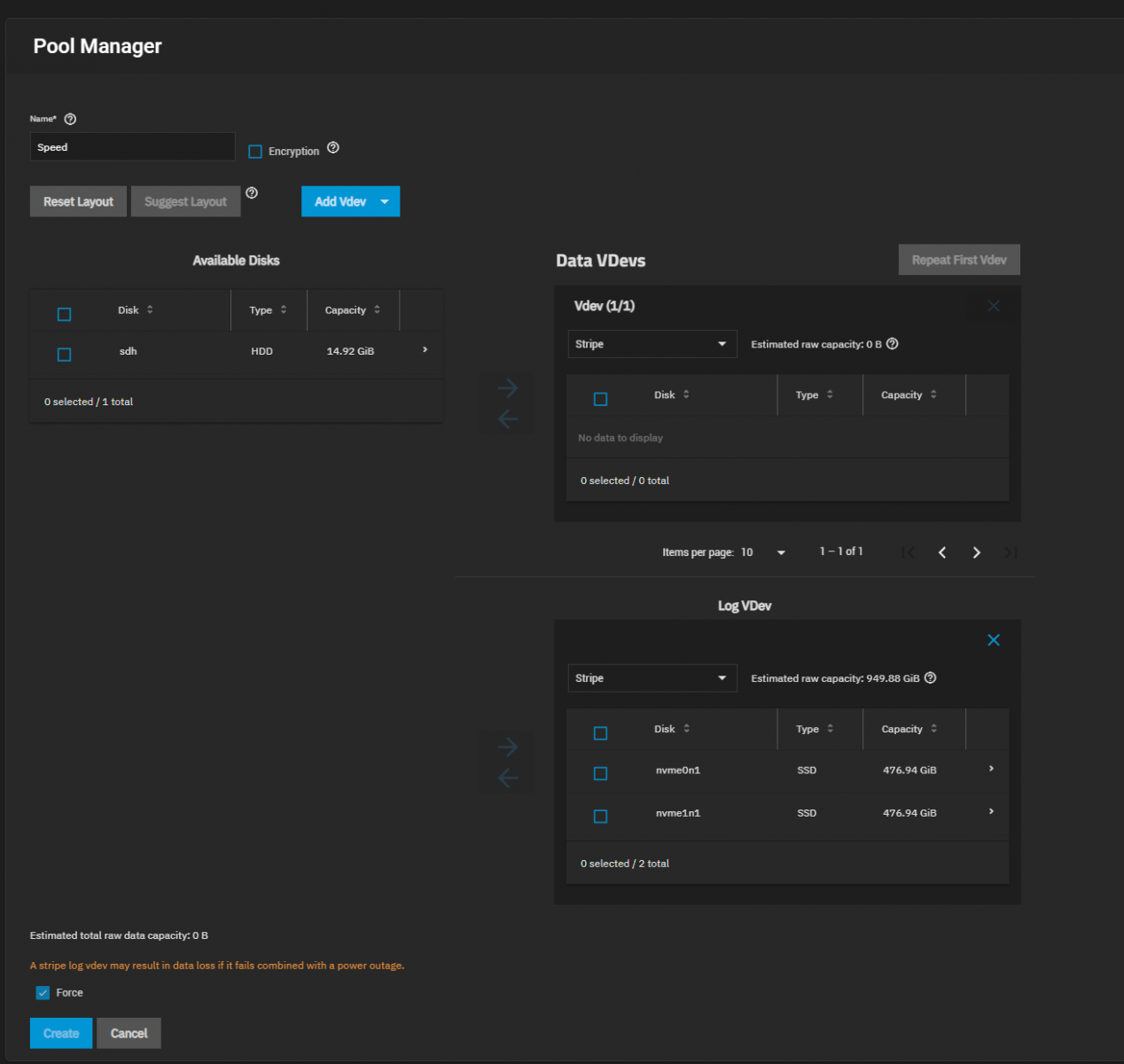Uncheck the Force checkbox
This screenshot has height=1064, width=1124.
point(43,993)
